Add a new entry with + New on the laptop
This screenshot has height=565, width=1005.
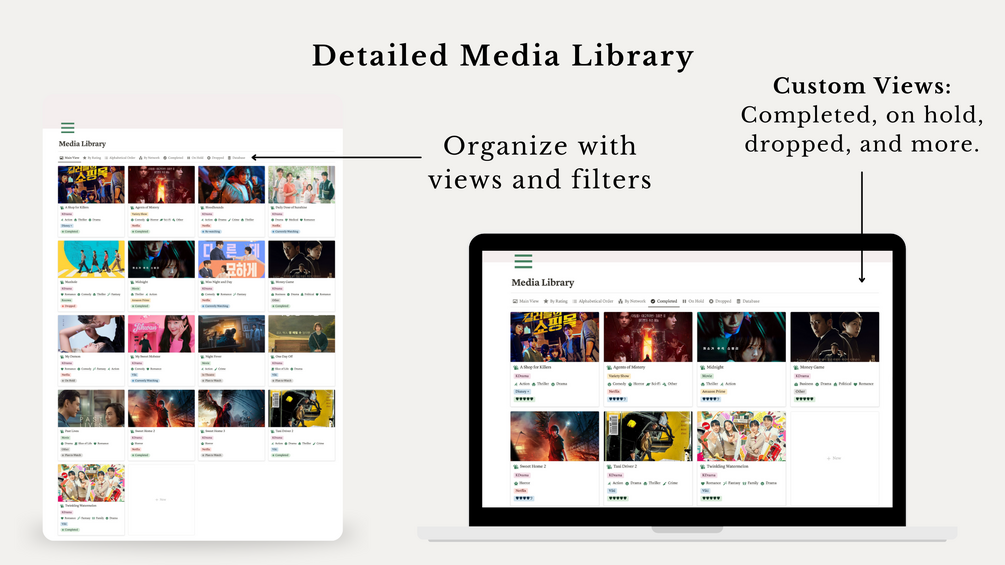[x=834, y=458]
